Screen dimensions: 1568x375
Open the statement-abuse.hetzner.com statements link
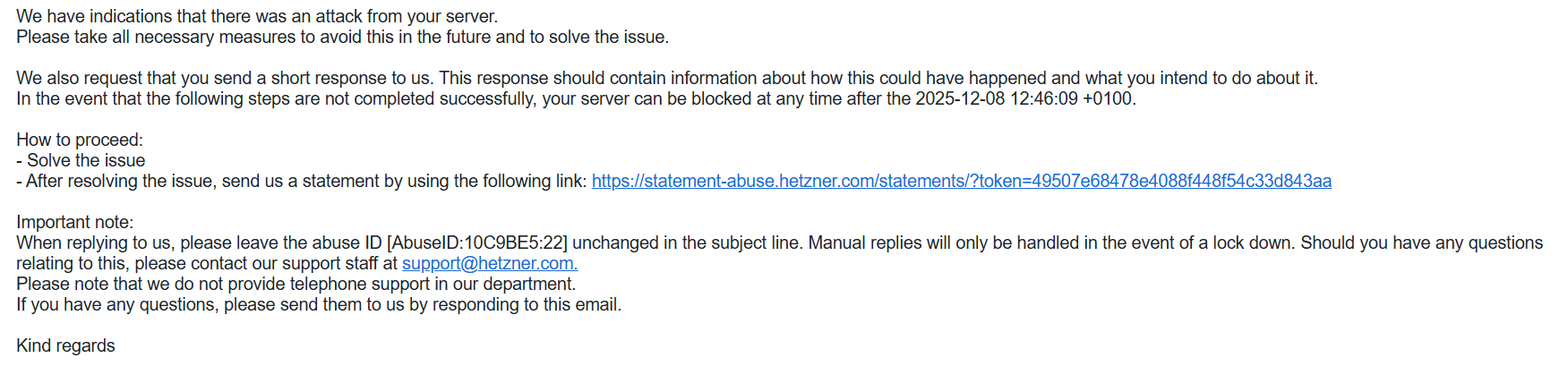[x=961, y=181]
